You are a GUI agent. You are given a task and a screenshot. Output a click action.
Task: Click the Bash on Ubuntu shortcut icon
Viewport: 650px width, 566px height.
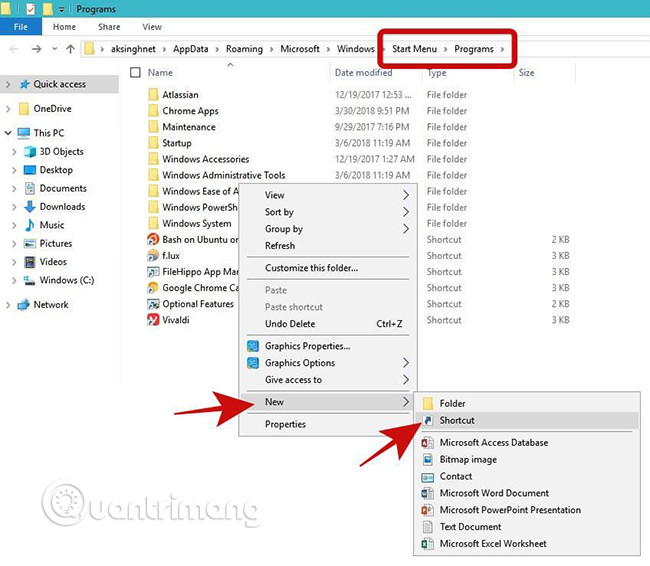click(x=153, y=239)
